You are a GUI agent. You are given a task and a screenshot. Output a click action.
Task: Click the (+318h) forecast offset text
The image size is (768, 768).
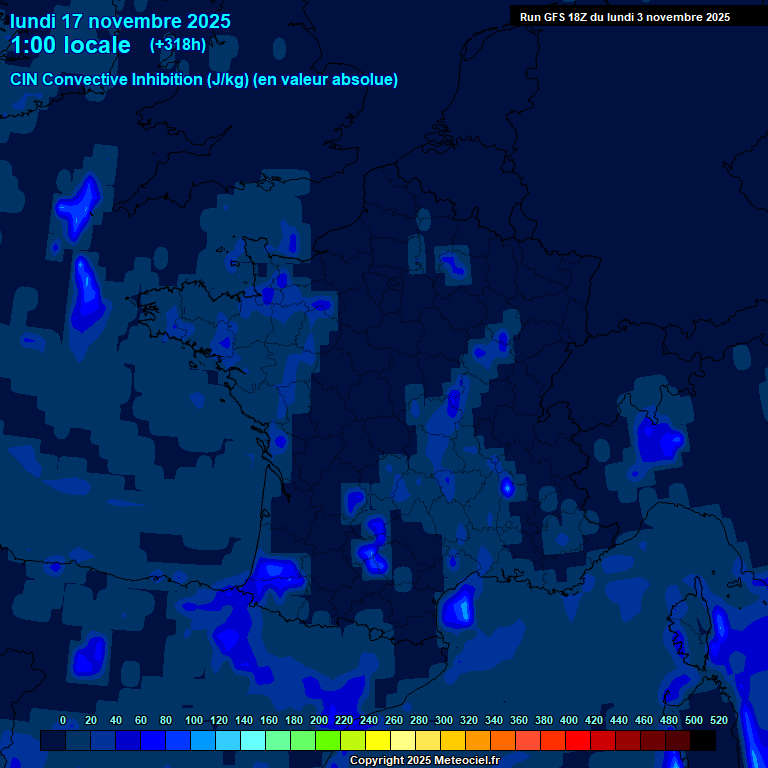point(178,45)
